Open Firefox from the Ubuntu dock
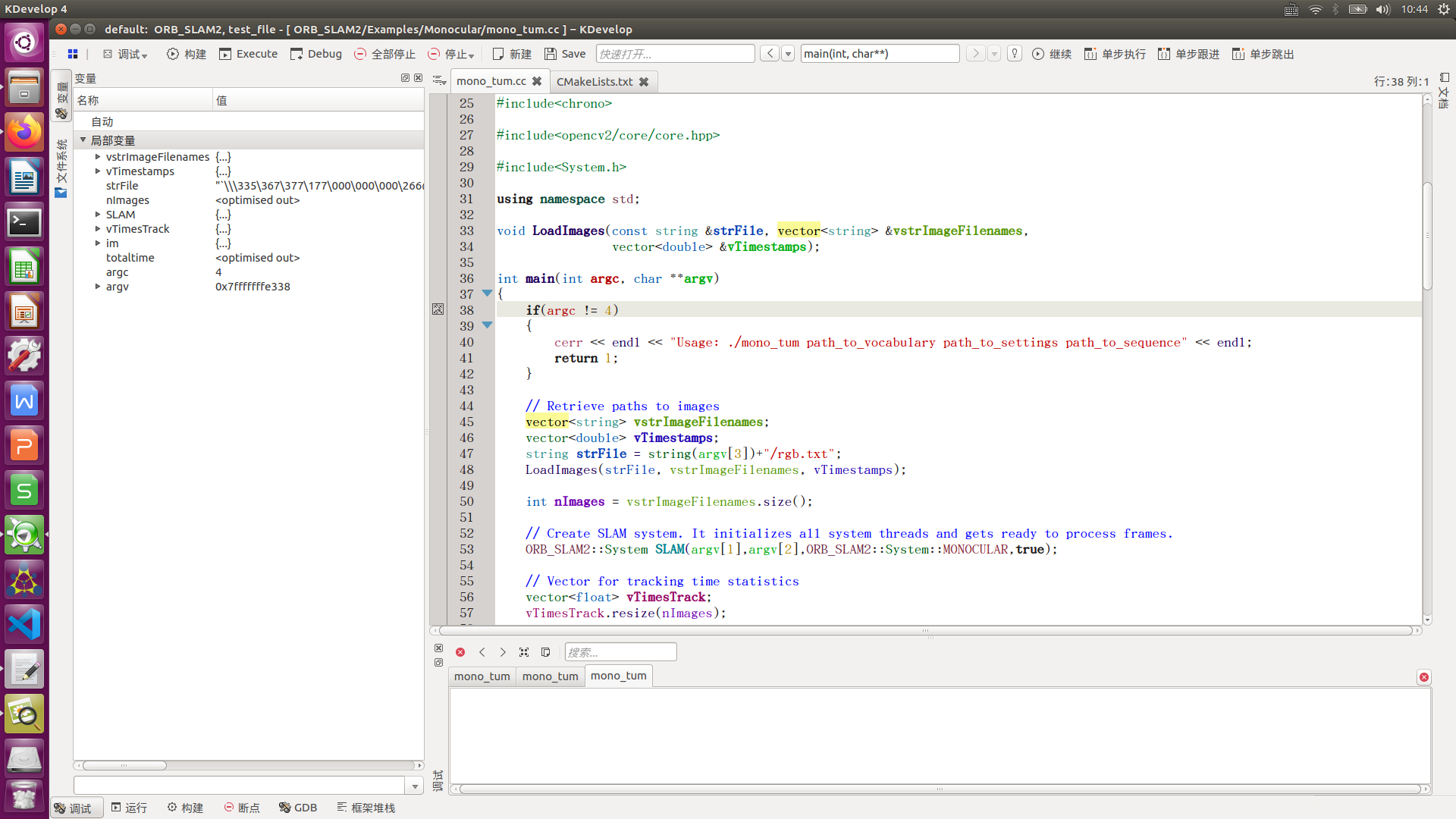 coord(24,132)
